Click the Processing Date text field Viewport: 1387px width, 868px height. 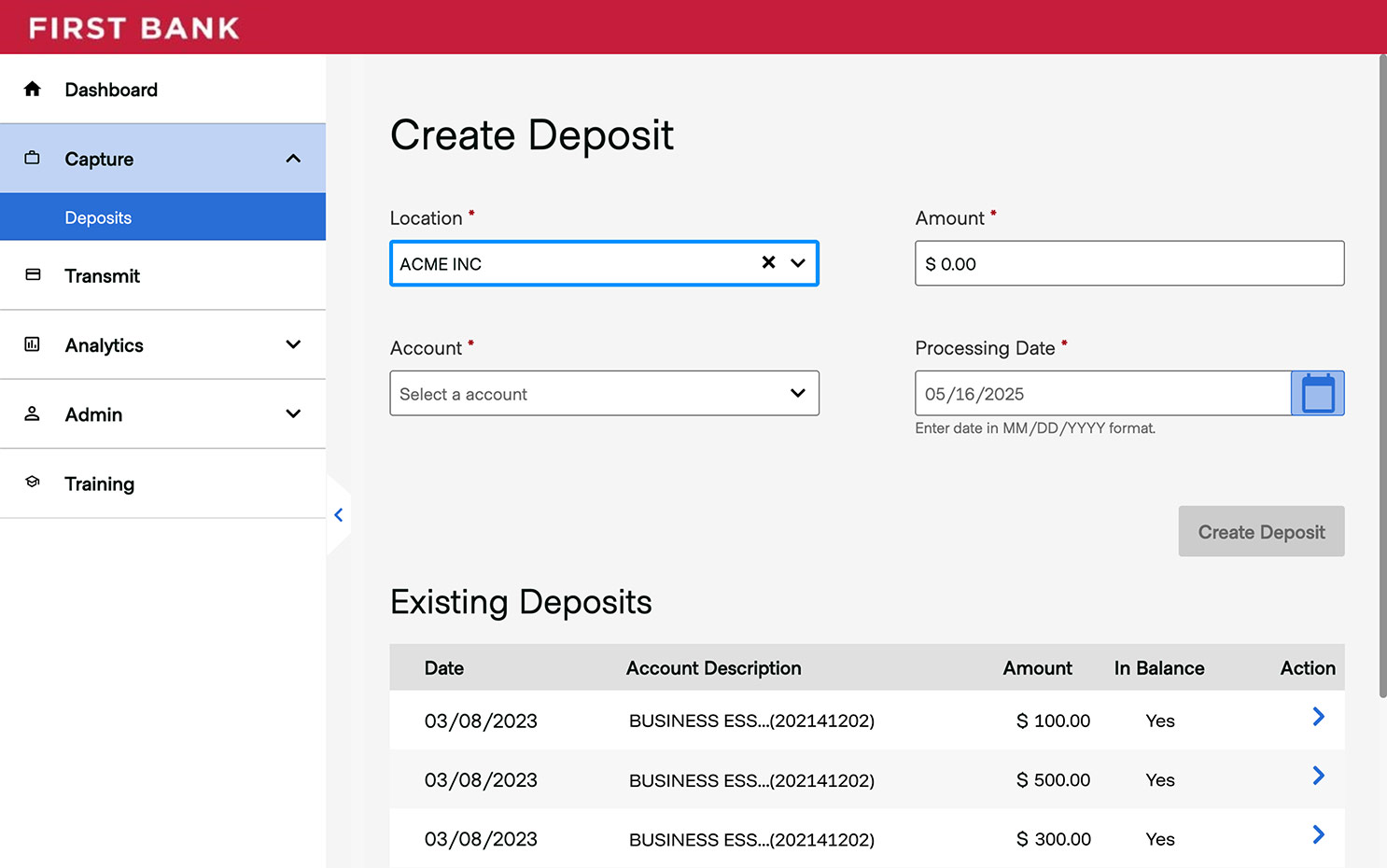tap(1103, 393)
